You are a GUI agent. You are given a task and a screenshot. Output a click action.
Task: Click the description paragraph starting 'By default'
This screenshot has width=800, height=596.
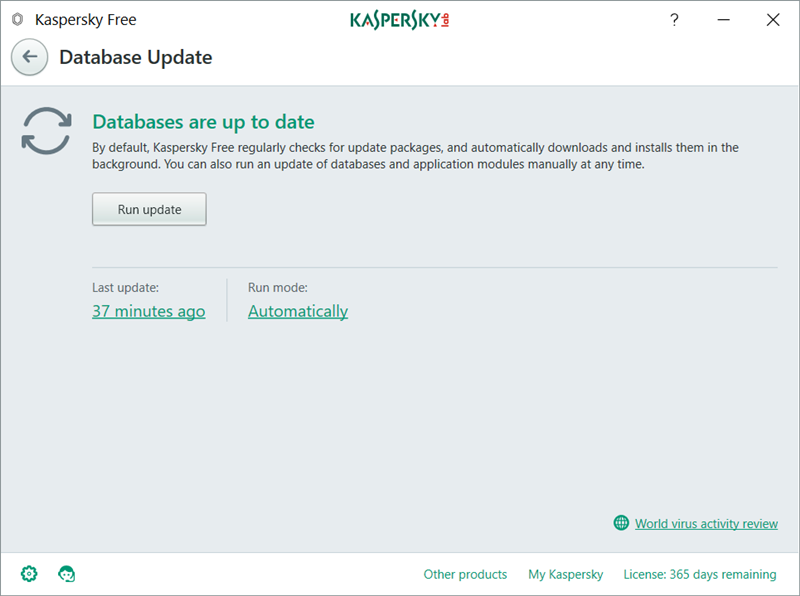pos(415,156)
